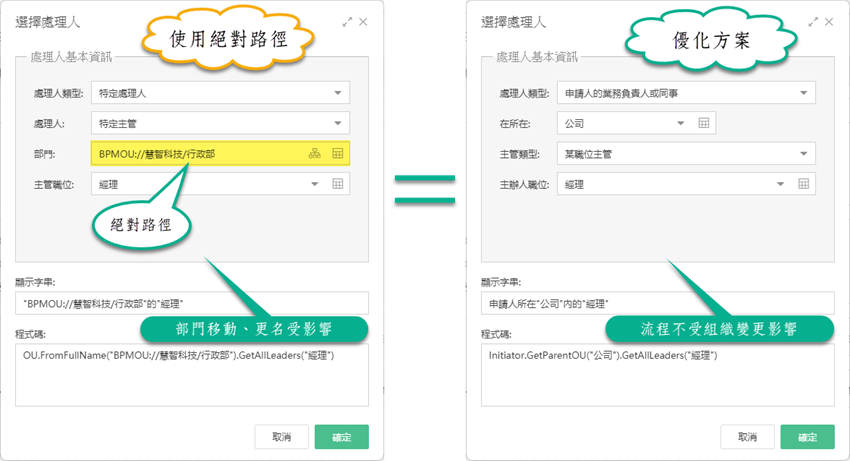This screenshot has height=461, width=850.
Task: Click grid icon in left 部門 field
Action: point(338,153)
